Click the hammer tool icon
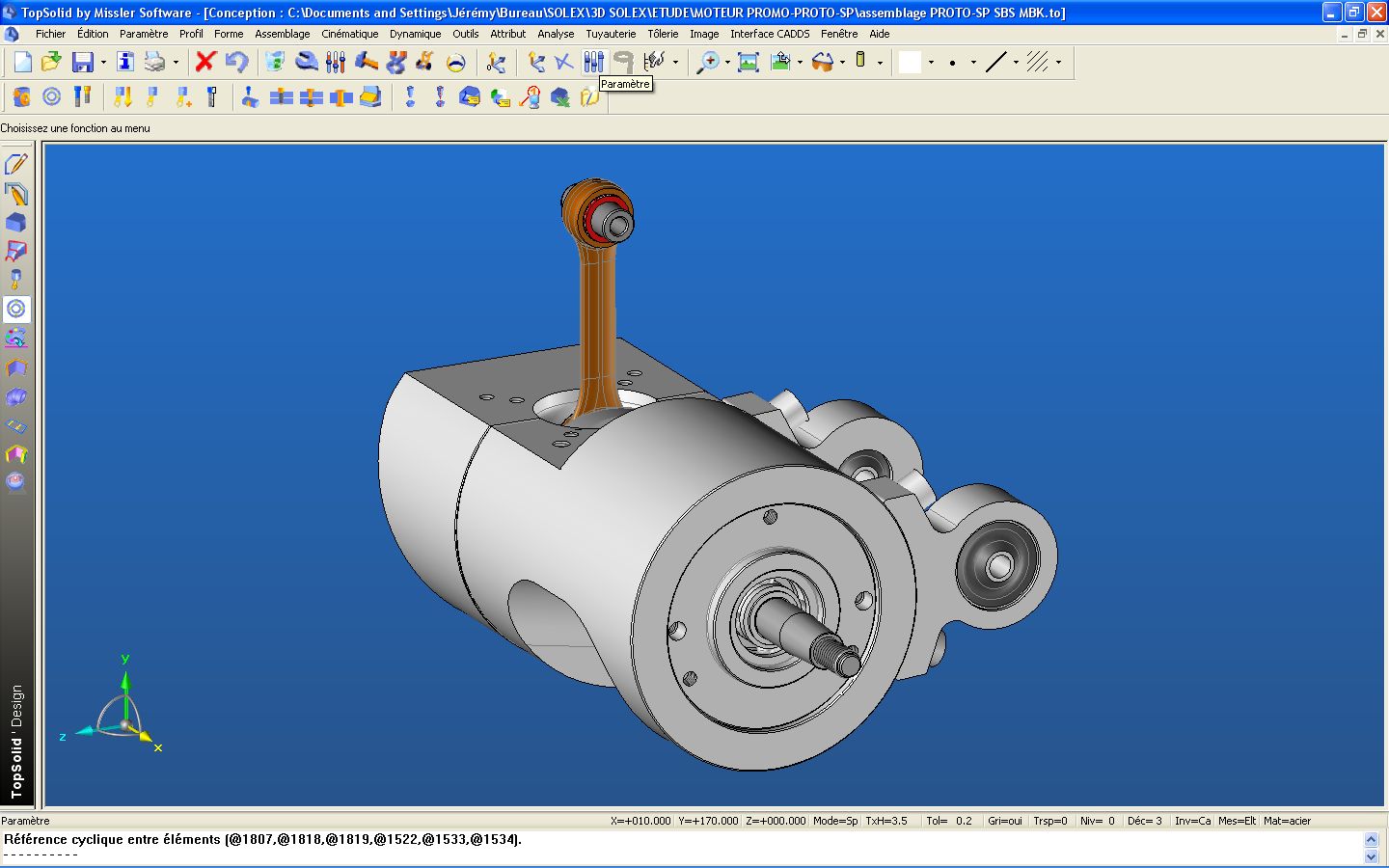The height and width of the screenshot is (868, 1389). [366, 63]
